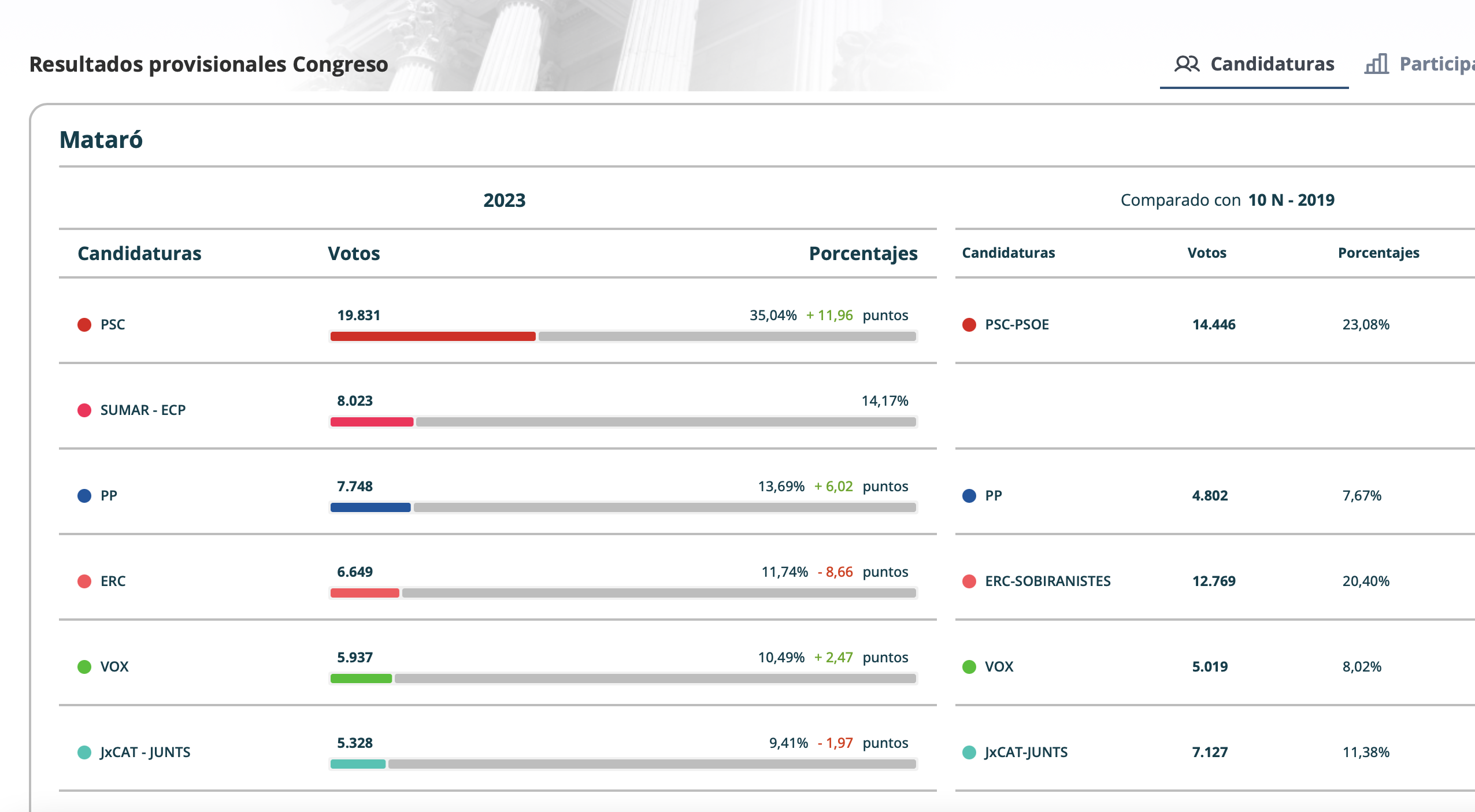The width and height of the screenshot is (1475, 812).
Task: Click the ERC vote progress bar
Action: [623, 593]
